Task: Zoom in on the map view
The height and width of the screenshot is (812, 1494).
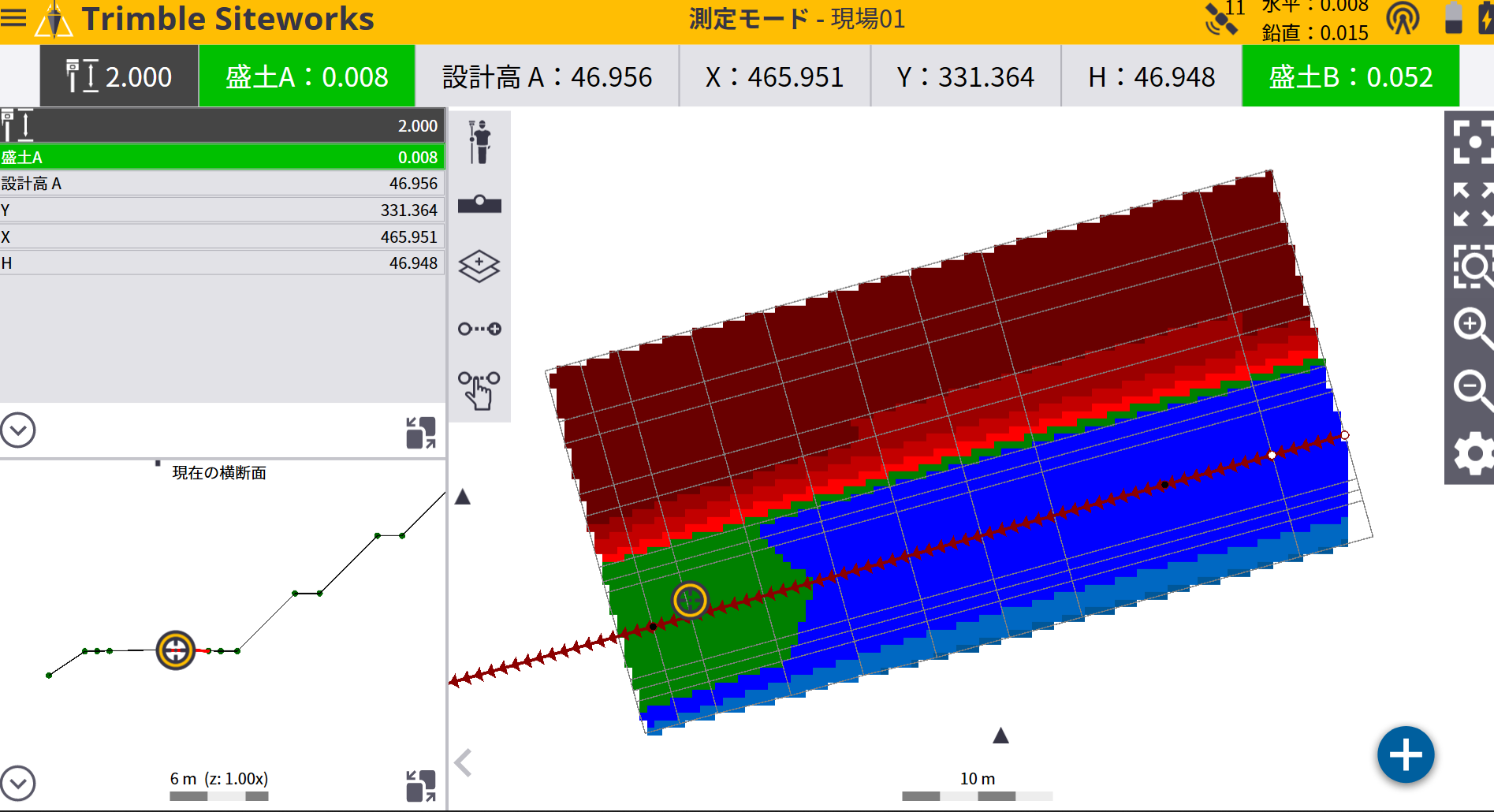Action: 1471,326
